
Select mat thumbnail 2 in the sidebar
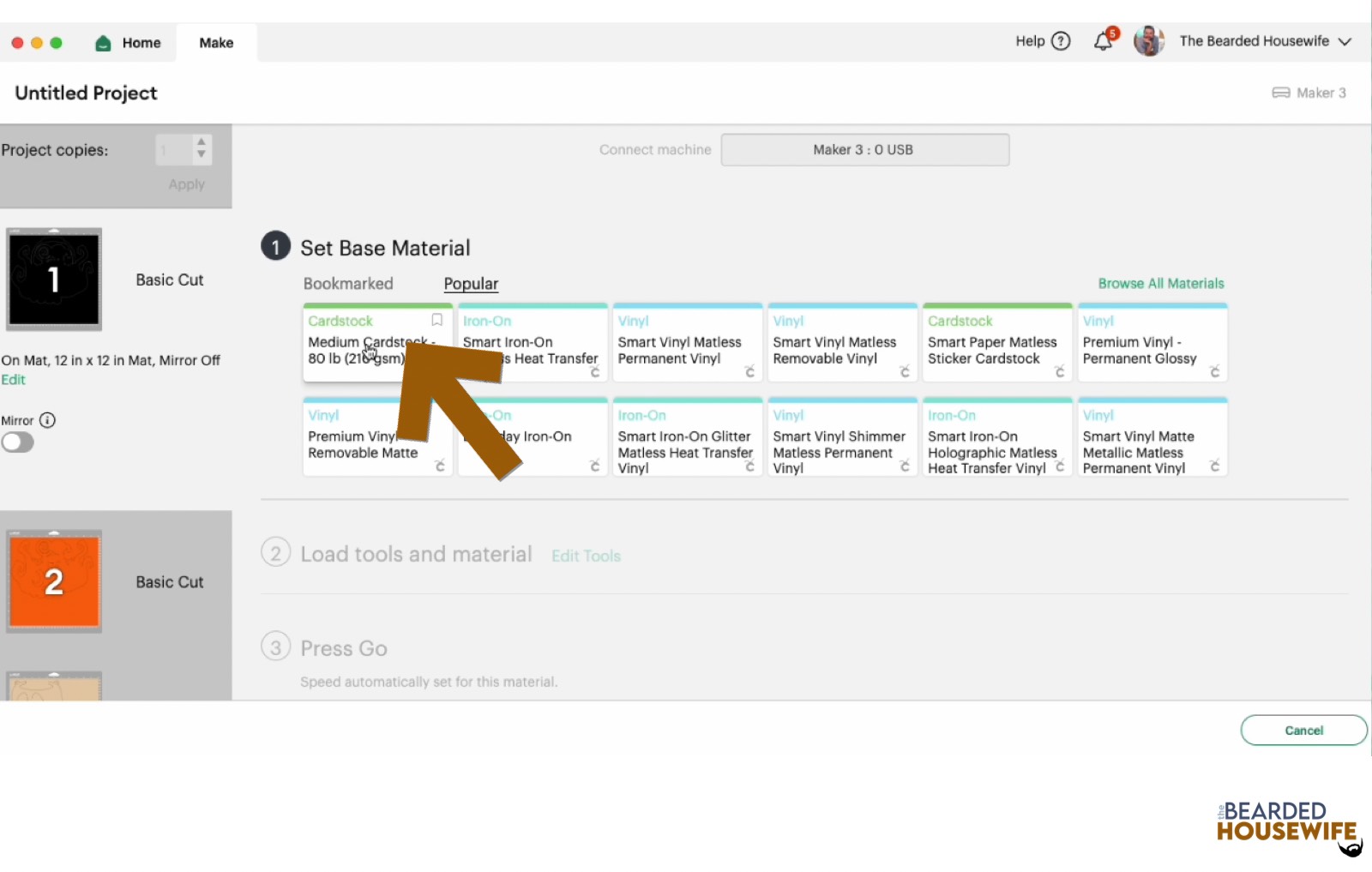coord(53,580)
